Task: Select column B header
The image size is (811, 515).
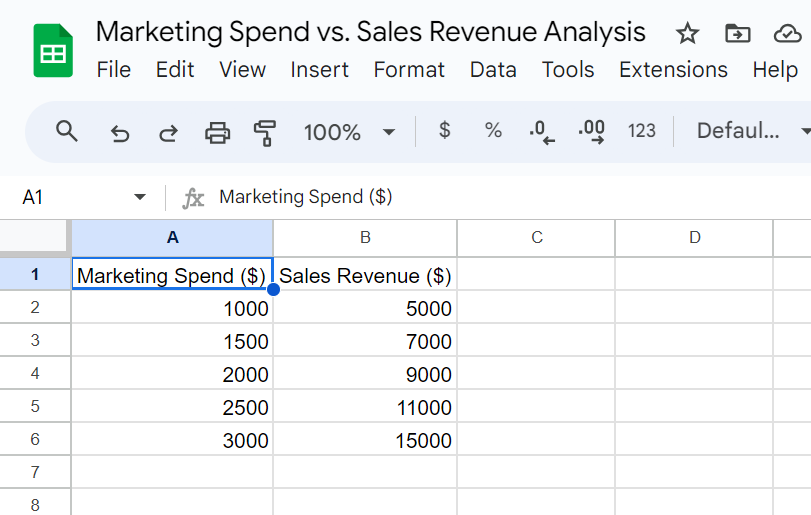Action: click(365, 237)
